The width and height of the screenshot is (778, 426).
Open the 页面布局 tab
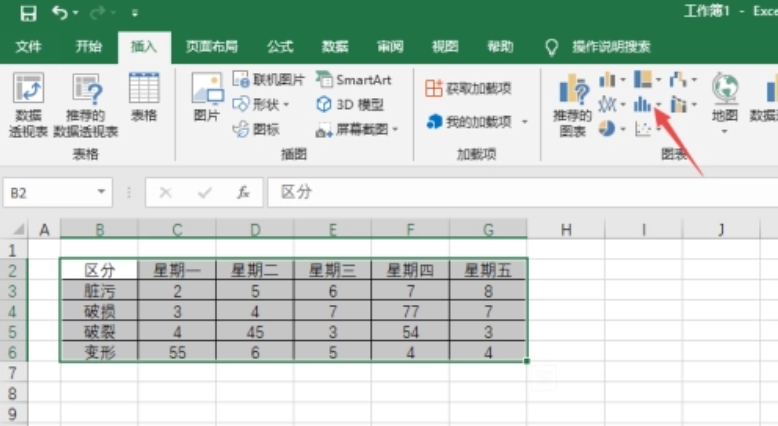click(x=212, y=46)
